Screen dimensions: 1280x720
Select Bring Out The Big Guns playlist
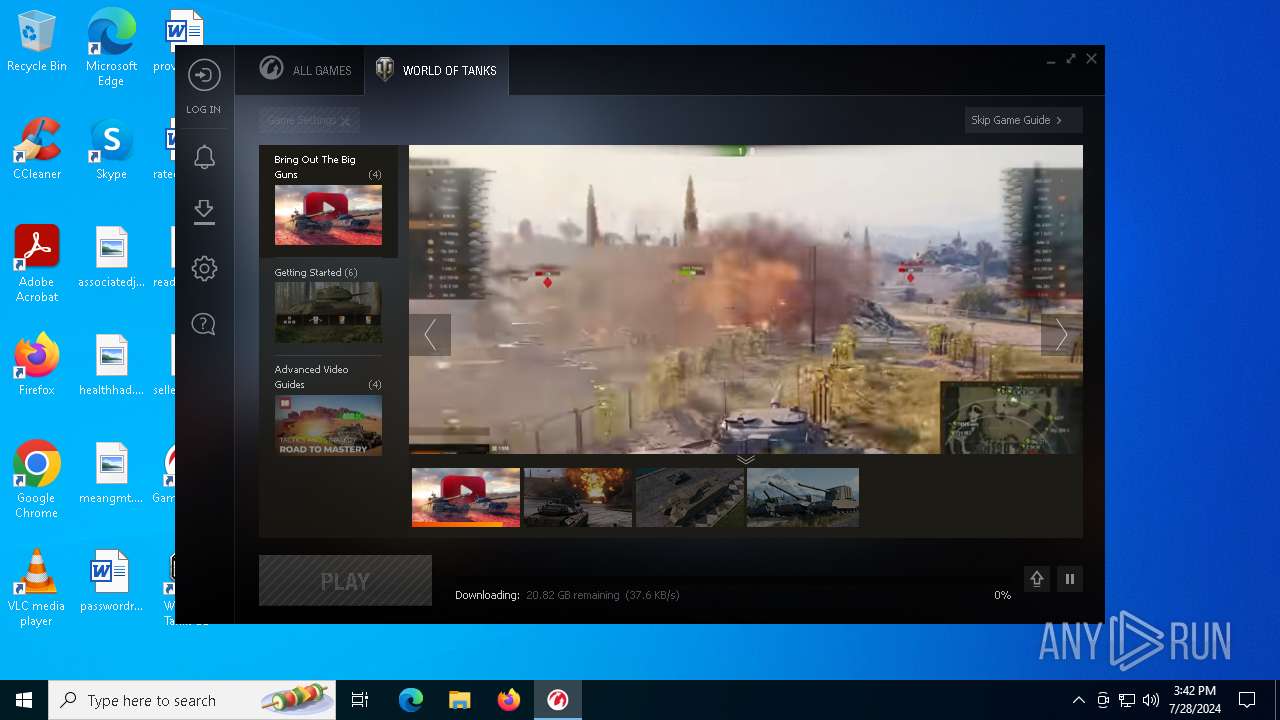[x=328, y=200]
